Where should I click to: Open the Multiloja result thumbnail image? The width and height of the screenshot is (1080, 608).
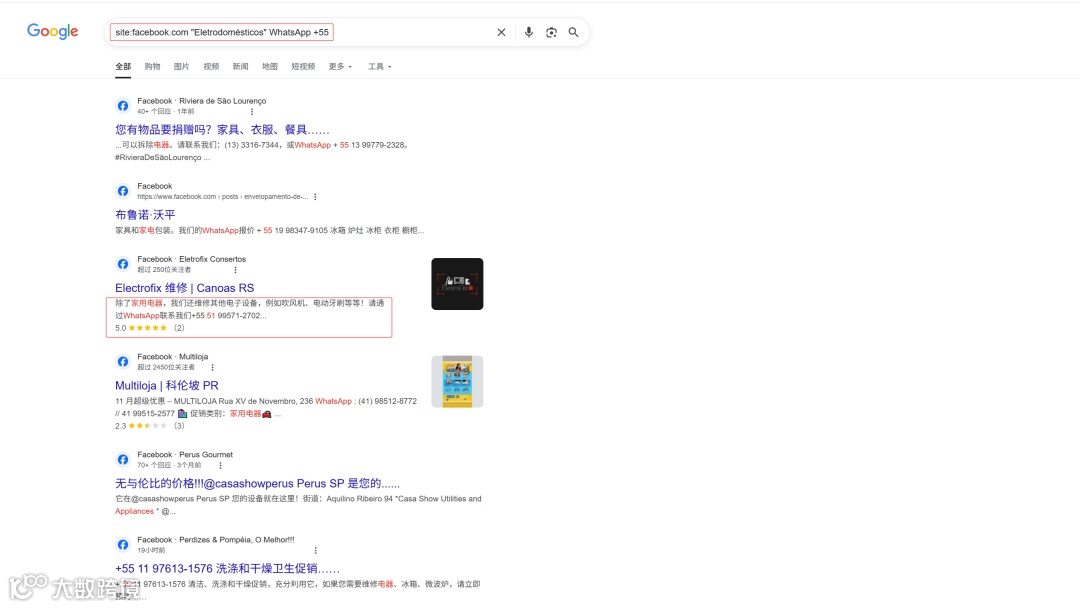(x=457, y=381)
